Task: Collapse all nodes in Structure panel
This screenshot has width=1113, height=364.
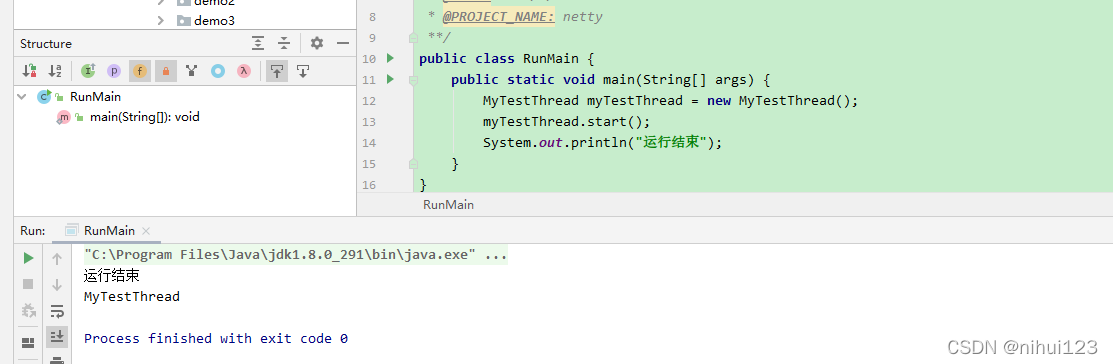Action: tap(284, 43)
